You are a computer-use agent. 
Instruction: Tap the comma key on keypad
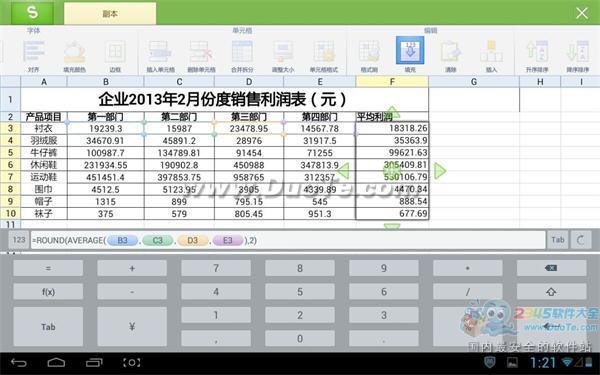(x=216, y=339)
